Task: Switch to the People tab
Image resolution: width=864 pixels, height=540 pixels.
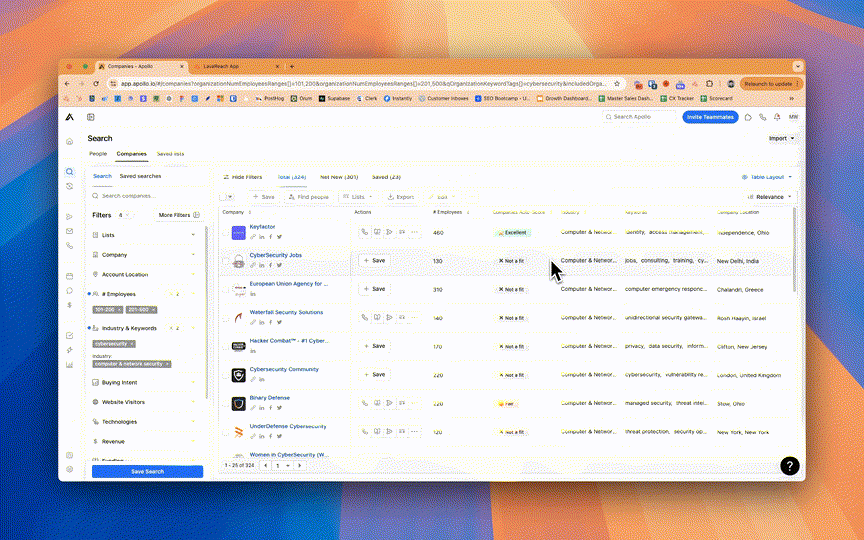Action: click(x=98, y=154)
